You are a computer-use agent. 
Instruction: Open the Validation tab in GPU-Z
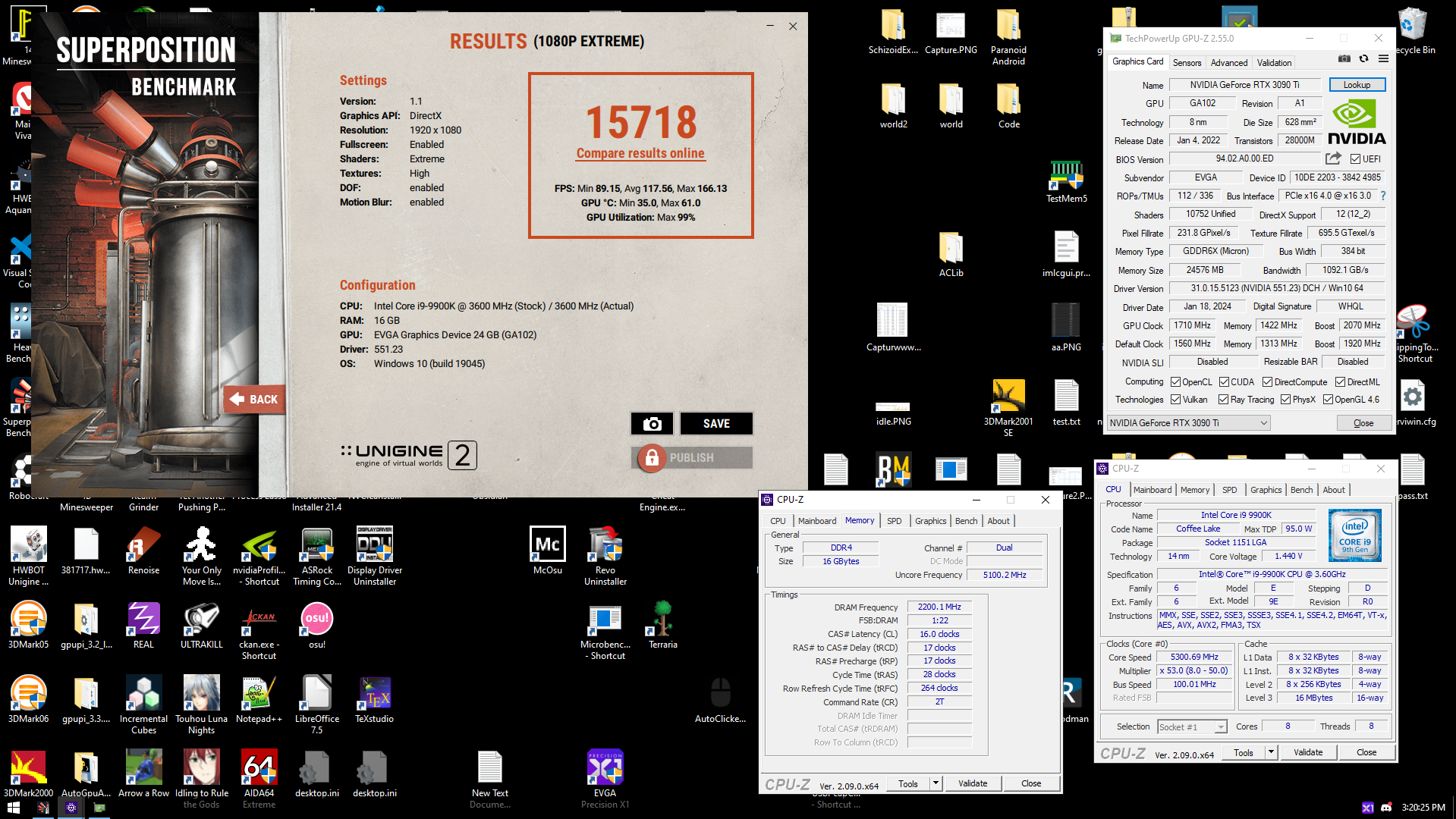pos(1274,63)
